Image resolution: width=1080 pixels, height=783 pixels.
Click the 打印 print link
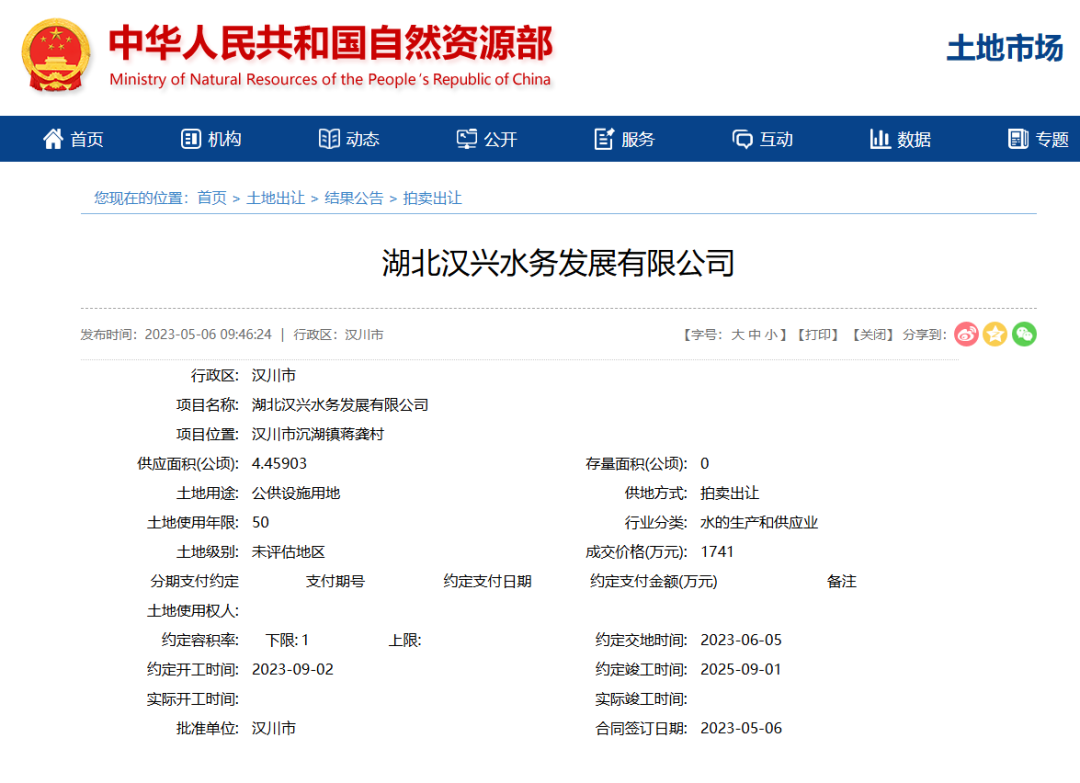(x=818, y=335)
